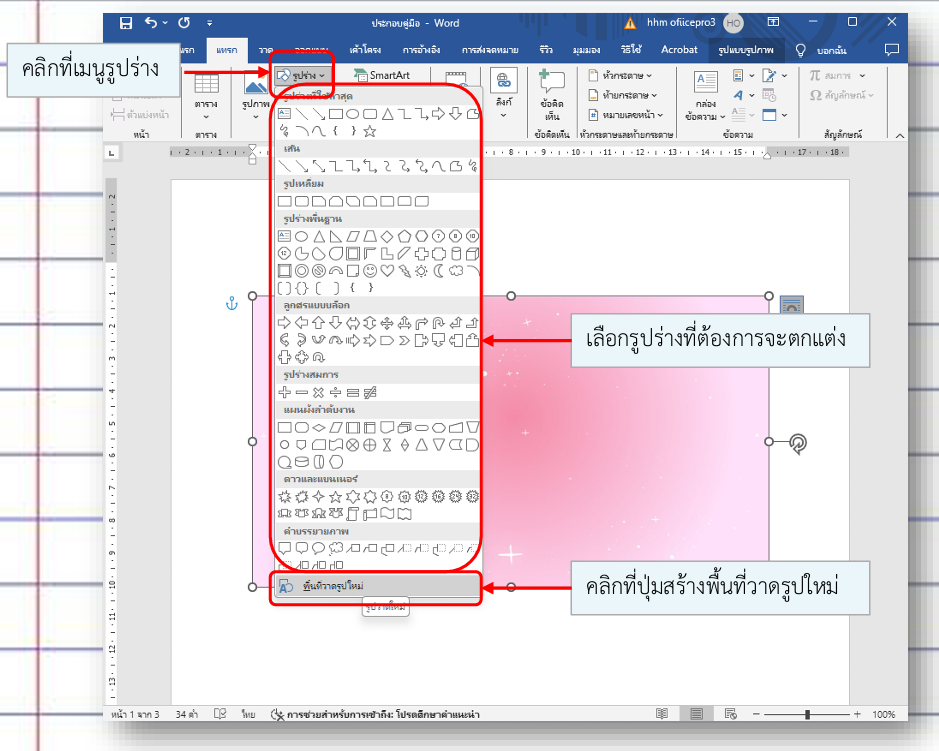
Task: Click the Save icon in title bar
Action: (126, 22)
